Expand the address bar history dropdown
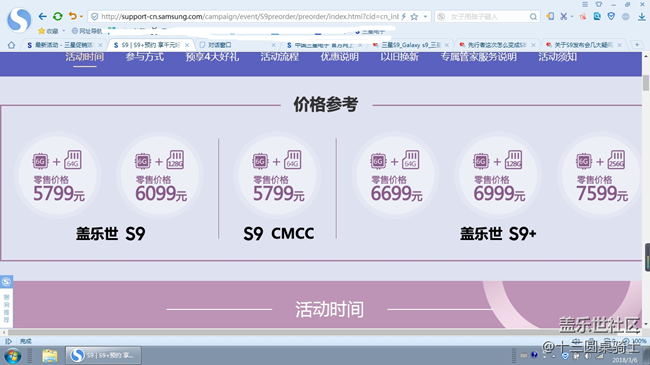 click(x=425, y=17)
